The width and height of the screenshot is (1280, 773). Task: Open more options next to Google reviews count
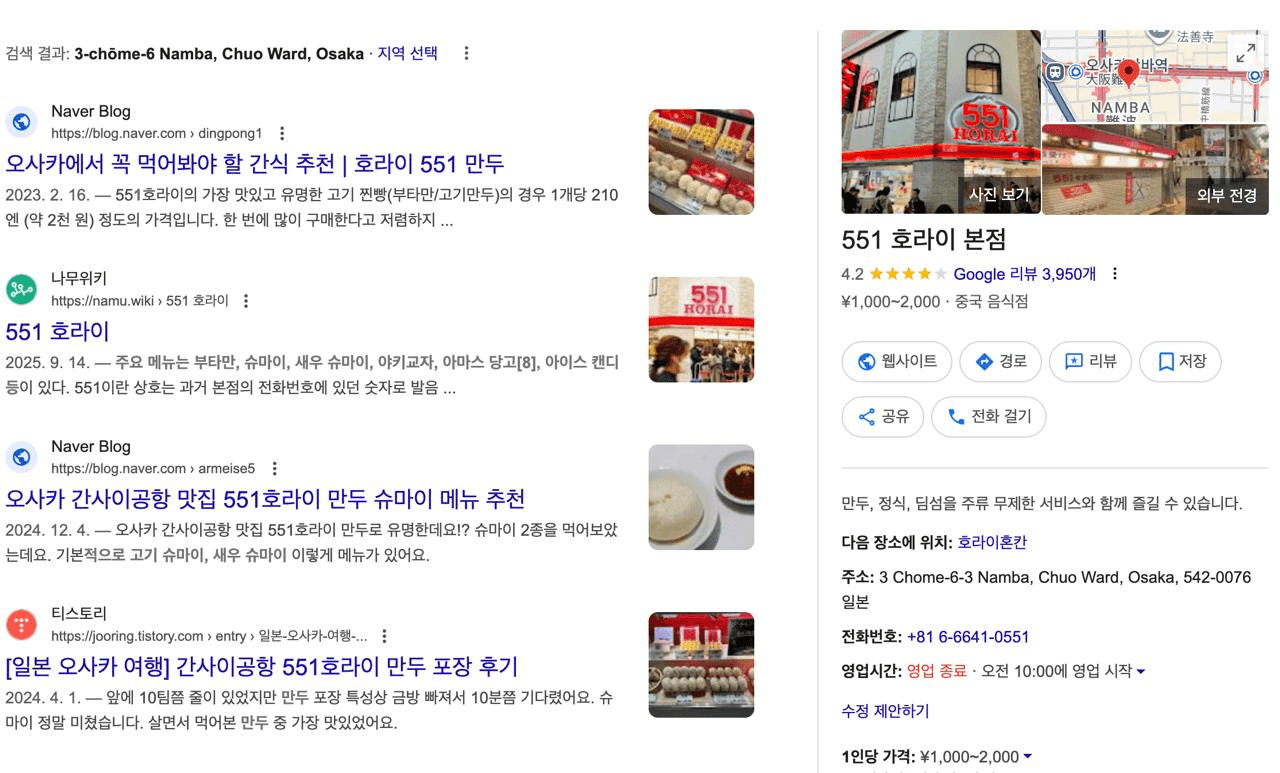pos(1115,274)
